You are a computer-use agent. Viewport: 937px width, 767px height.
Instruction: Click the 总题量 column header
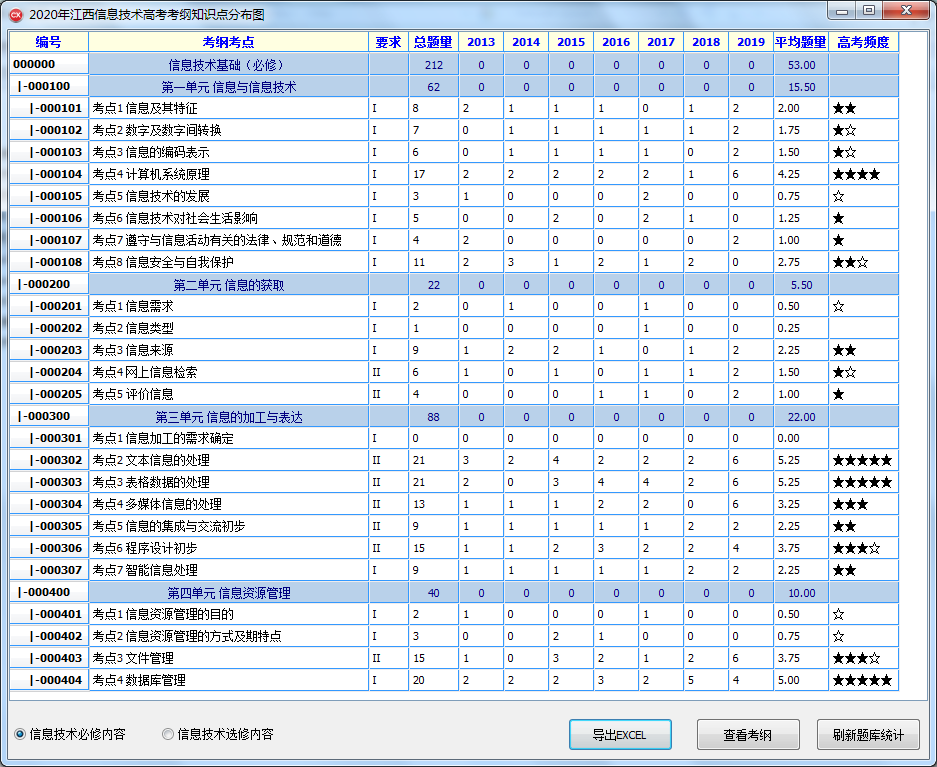(x=433, y=42)
